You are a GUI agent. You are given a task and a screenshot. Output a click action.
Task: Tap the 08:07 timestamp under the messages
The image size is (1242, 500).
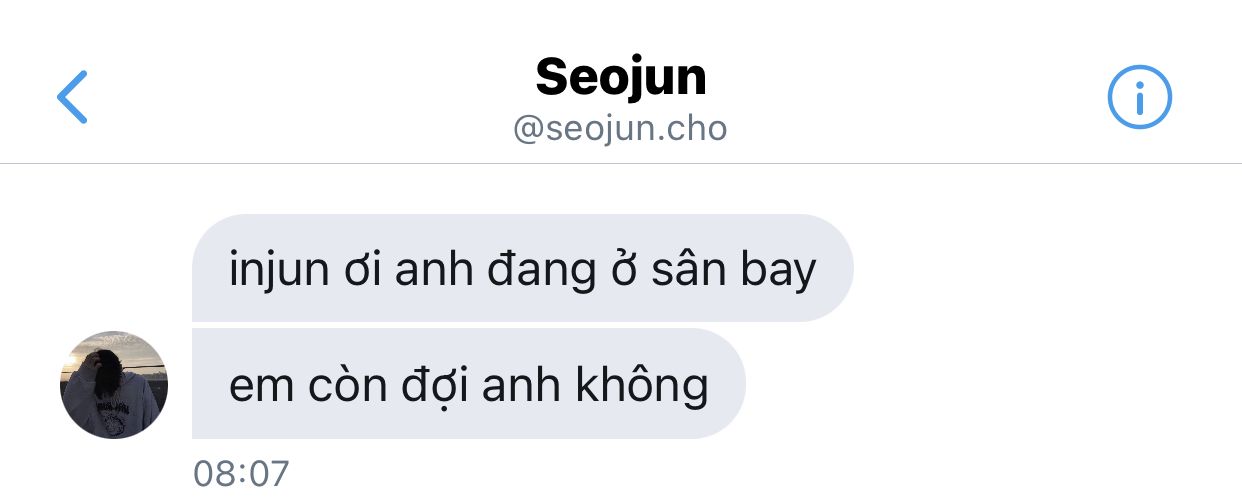tap(241, 473)
